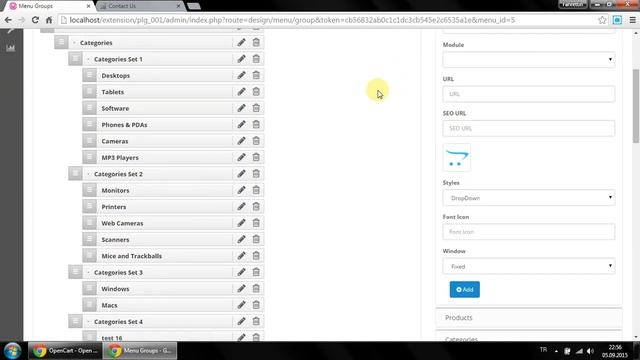Viewport: 640px width, 360px height.
Task: Click the blue Add button
Action: point(464,289)
